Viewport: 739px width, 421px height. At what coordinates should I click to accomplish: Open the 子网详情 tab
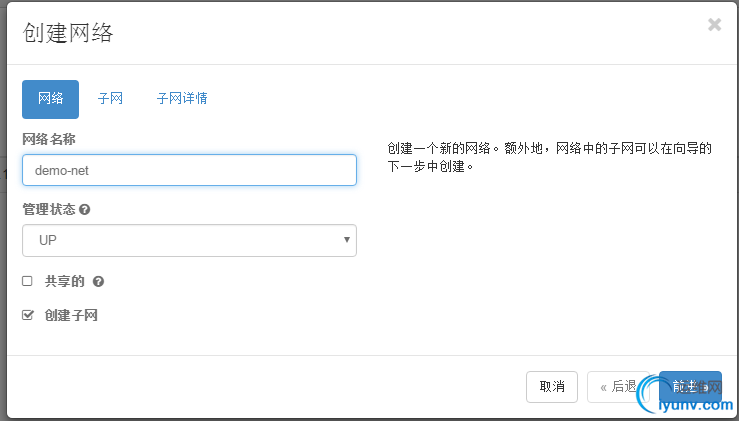pos(182,99)
